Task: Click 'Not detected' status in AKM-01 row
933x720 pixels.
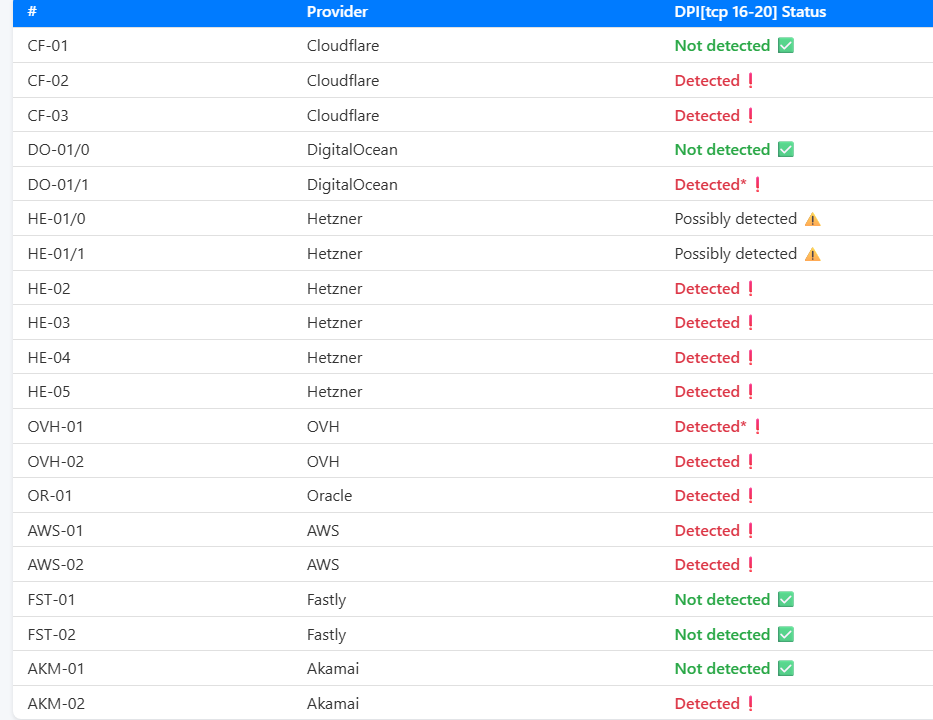Action: pyautogui.click(x=722, y=669)
